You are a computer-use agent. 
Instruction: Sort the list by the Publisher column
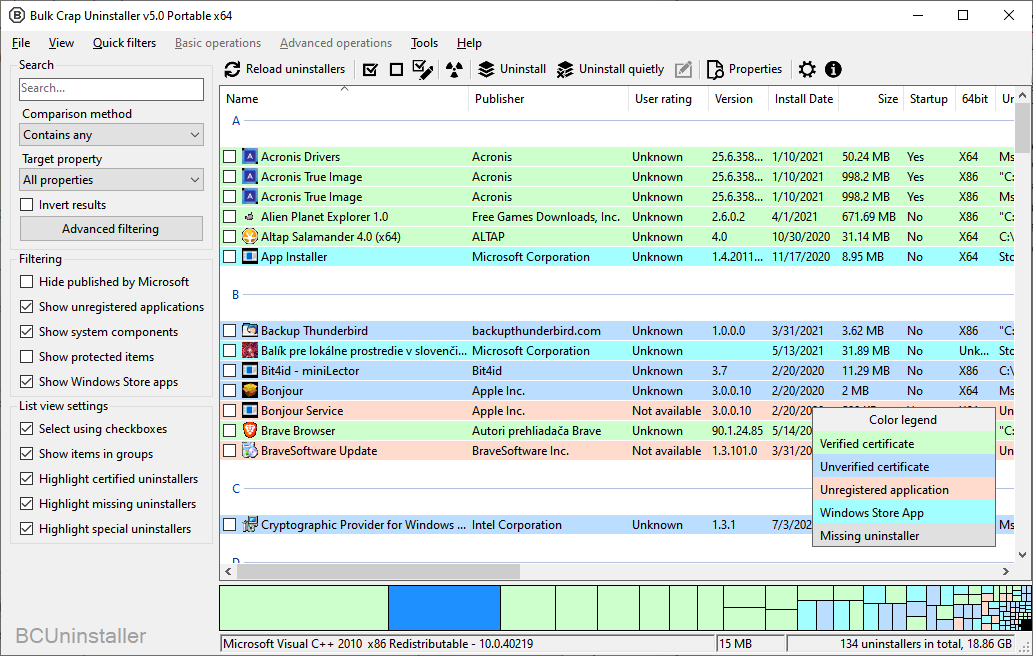coord(499,99)
